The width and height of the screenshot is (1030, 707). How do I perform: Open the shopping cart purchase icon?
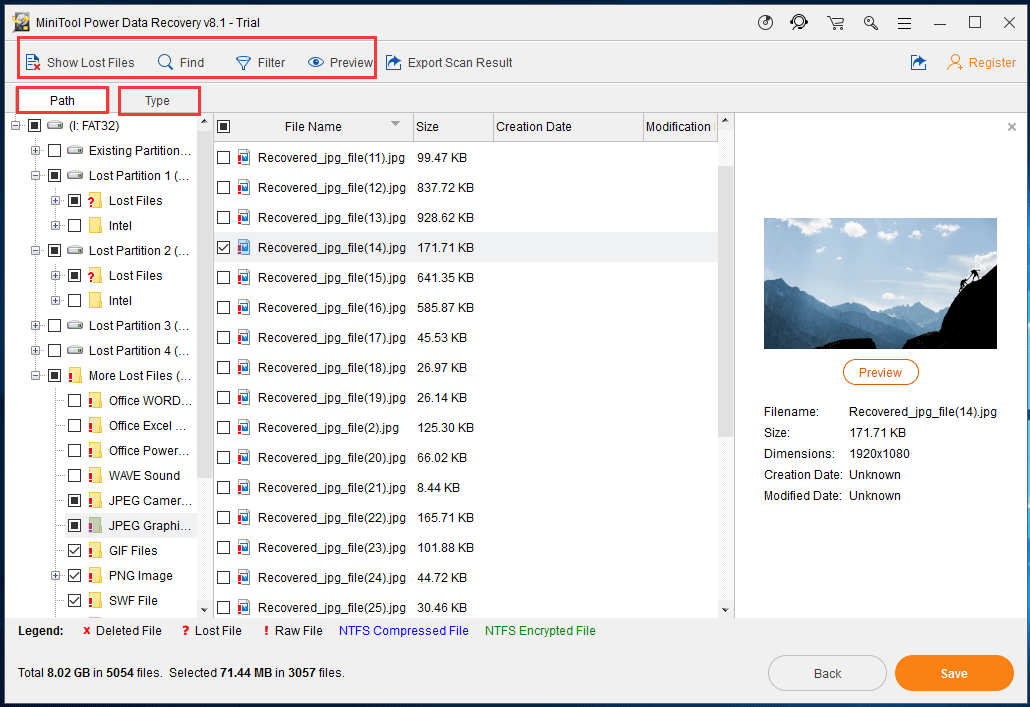click(835, 22)
